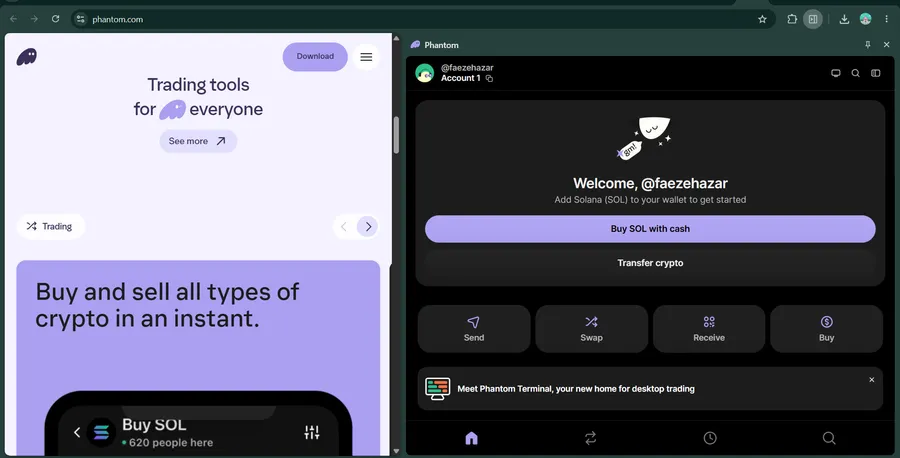Click the Phantom ghost logo on website

pyautogui.click(x=26, y=57)
